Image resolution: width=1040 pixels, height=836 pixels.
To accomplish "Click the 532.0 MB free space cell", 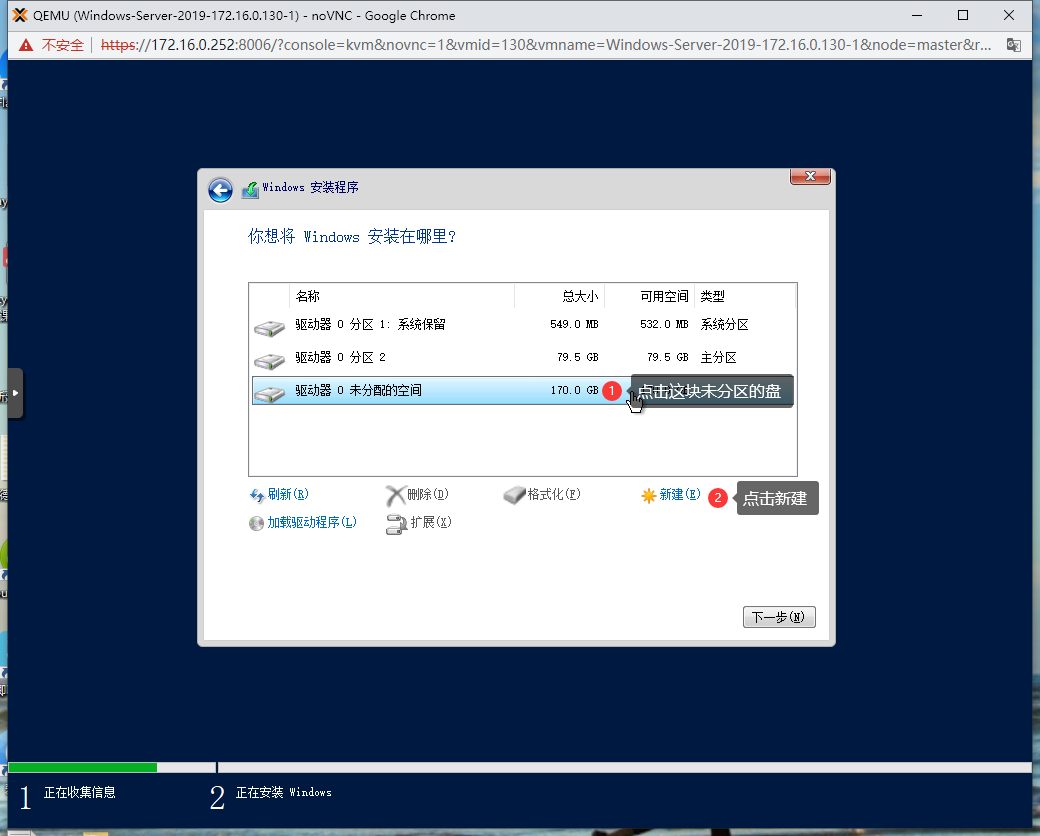I will pos(664,324).
